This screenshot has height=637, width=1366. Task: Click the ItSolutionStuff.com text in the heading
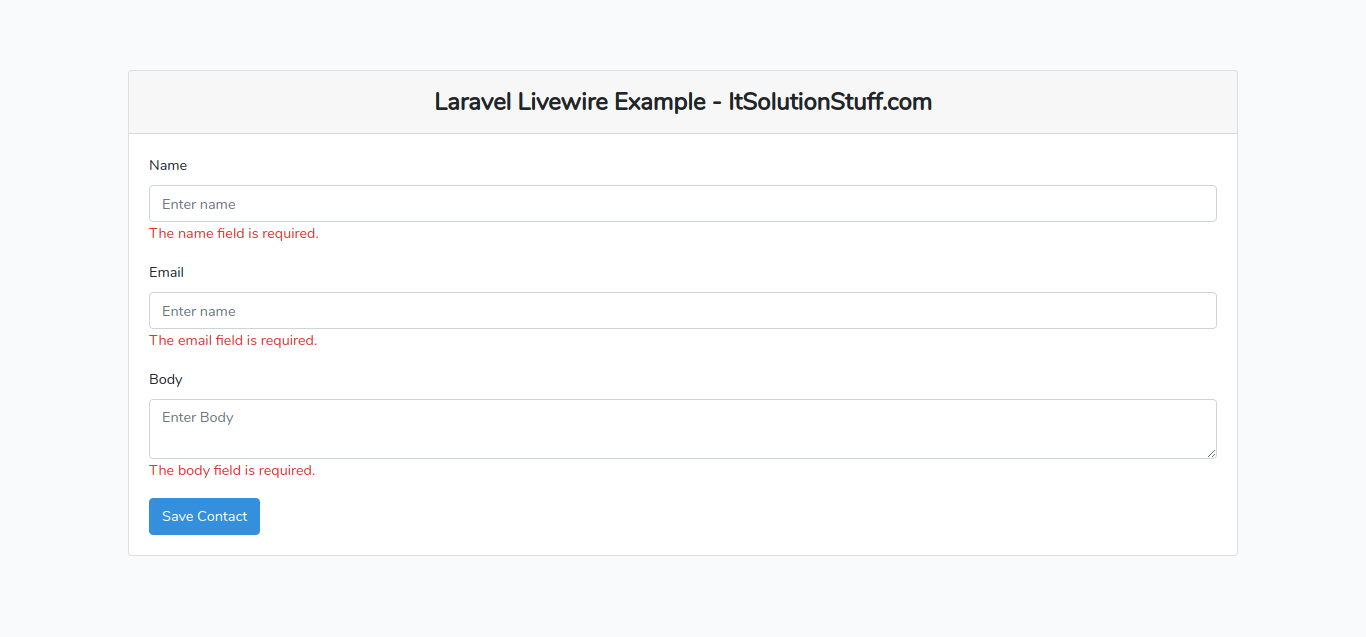pyautogui.click(x=830, y=102)
